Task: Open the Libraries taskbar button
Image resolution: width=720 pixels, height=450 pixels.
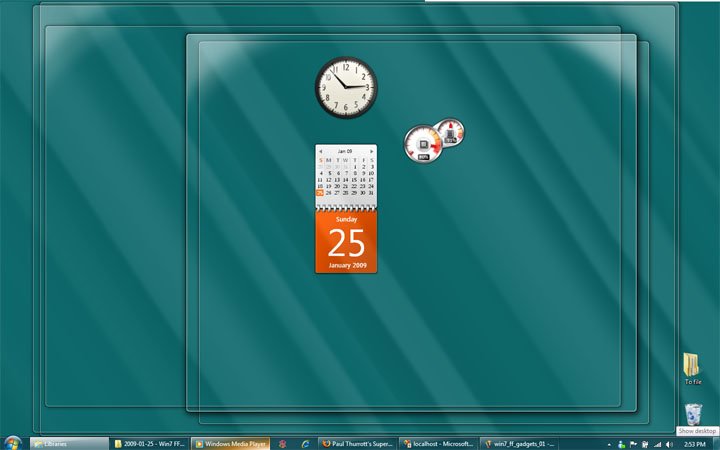Action: (x=69, y=444)
